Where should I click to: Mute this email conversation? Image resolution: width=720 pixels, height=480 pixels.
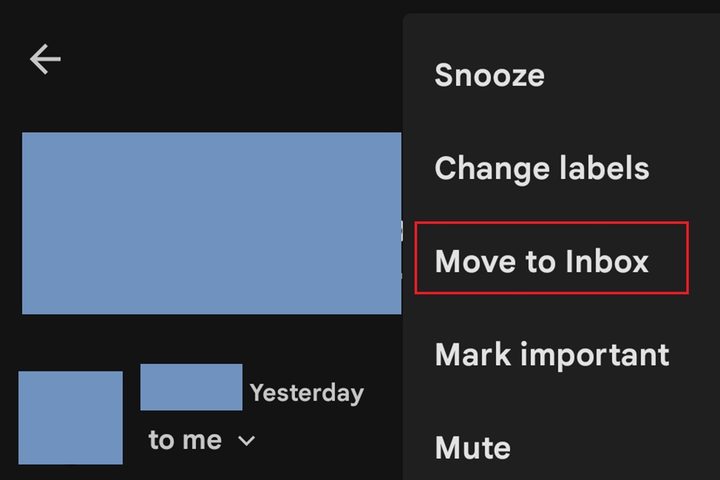472,446
